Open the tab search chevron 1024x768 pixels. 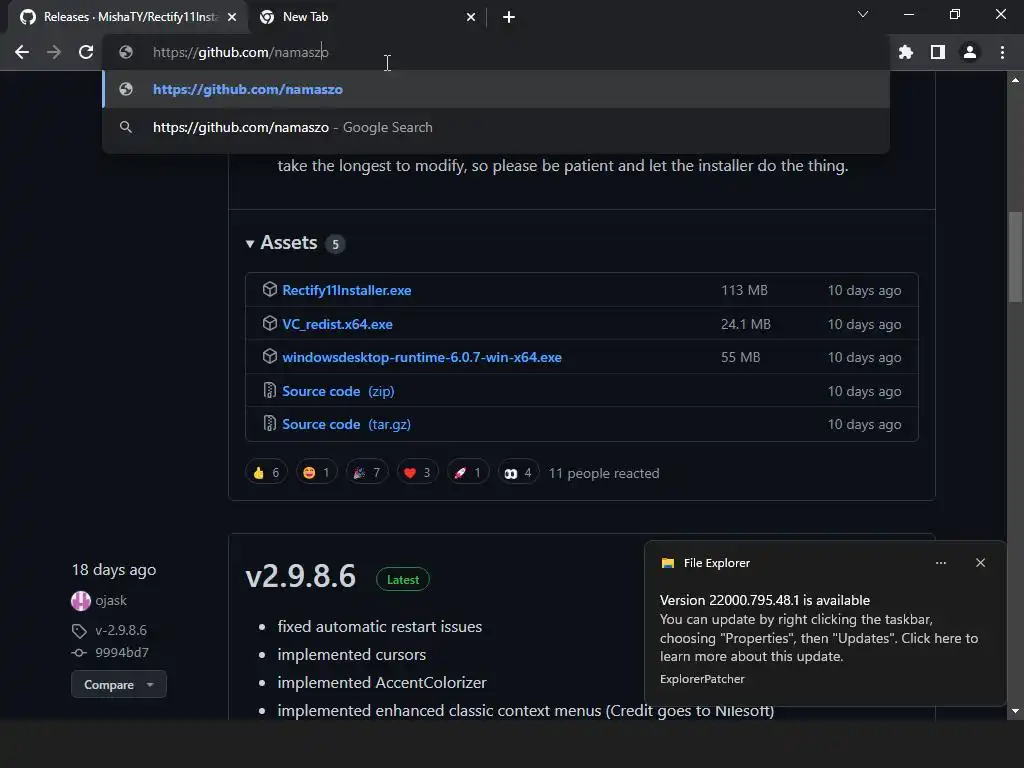tap(863, 14)
